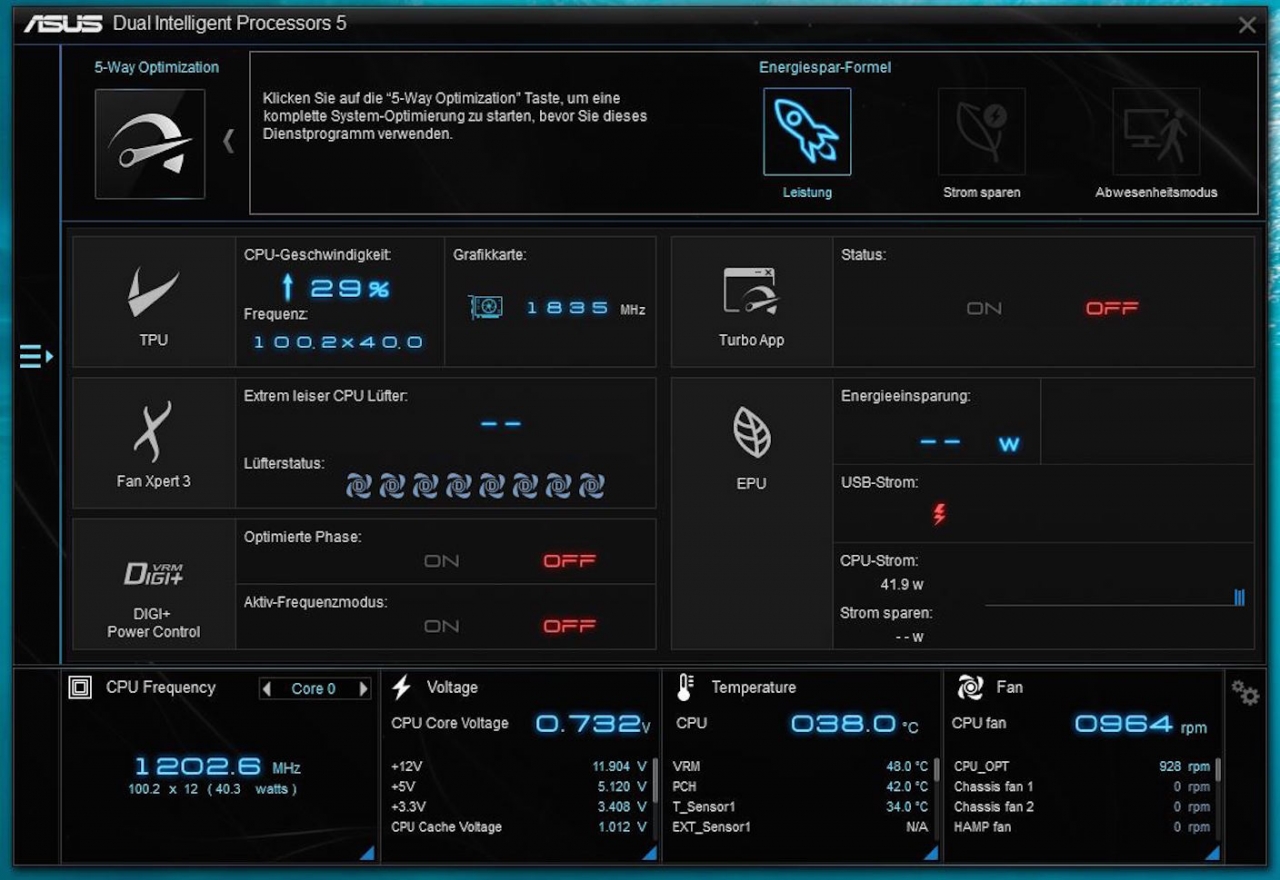The image size is (1280, 880).
Task: Click the 29% CPU speed value
Action: pos(349,289)
